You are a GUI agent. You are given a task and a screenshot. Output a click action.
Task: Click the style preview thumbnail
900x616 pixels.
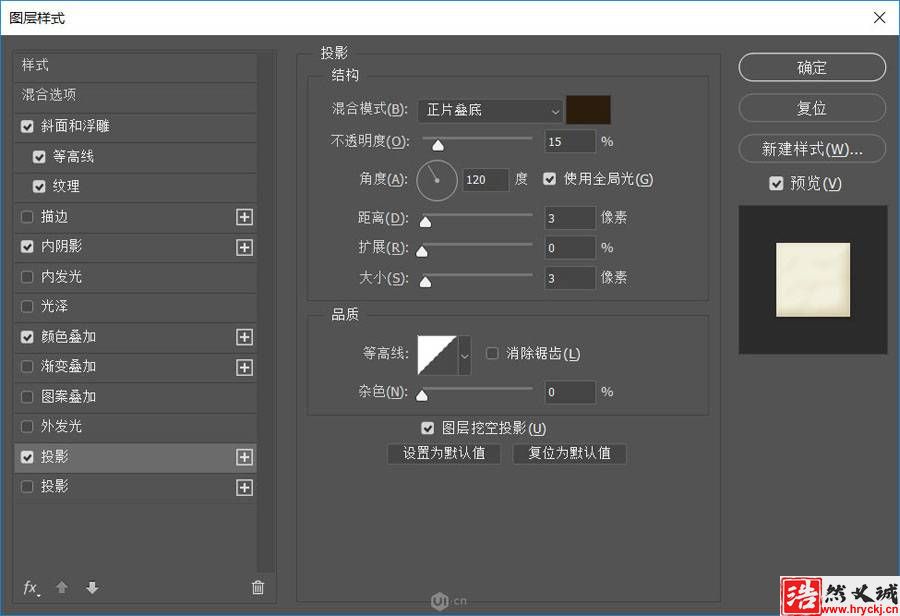[813, 280]
